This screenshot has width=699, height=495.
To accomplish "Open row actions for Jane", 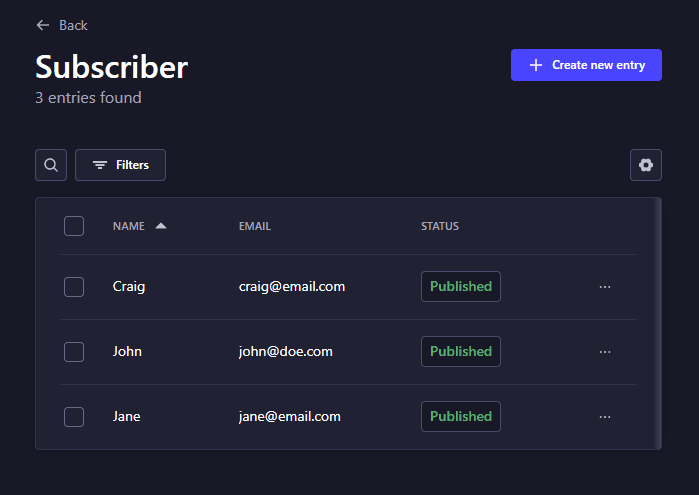I will click(605, 417).
